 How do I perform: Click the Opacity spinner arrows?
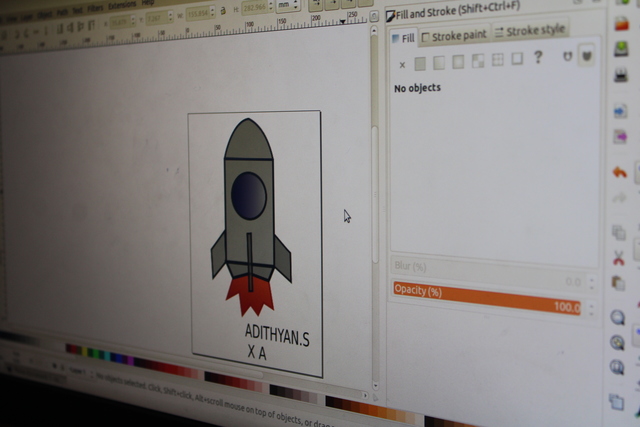coord(591,308)
